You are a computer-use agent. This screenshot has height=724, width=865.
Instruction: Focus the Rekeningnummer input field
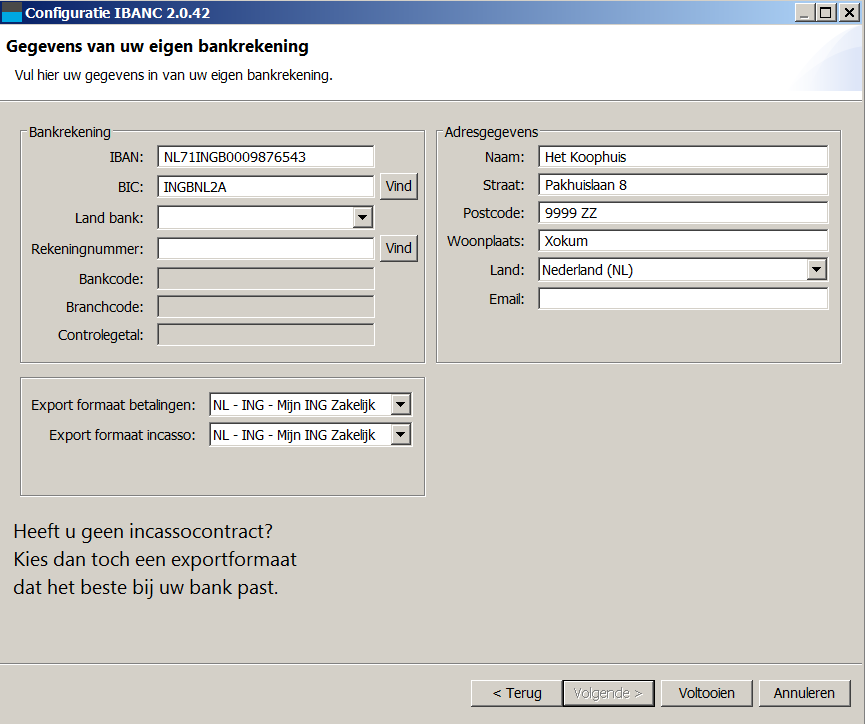tap(265, 248)
